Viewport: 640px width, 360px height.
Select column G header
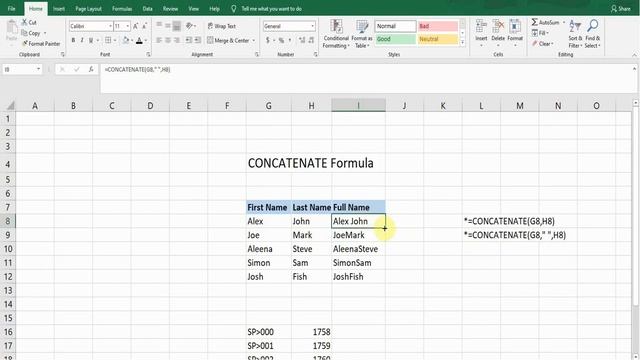click(269, 106)
